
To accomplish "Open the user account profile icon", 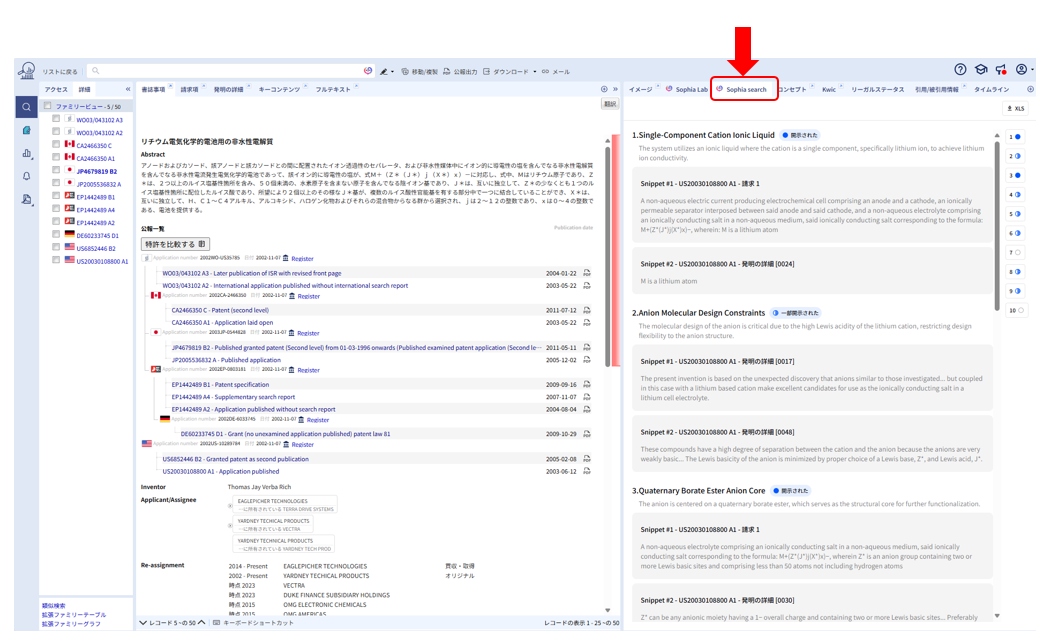I will (1021, 69).
